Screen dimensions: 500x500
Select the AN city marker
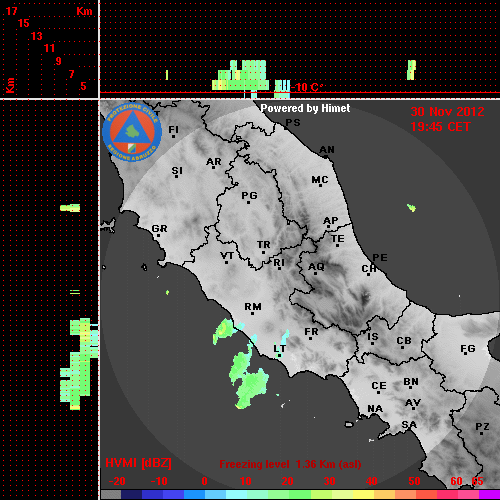pos(327,151)
